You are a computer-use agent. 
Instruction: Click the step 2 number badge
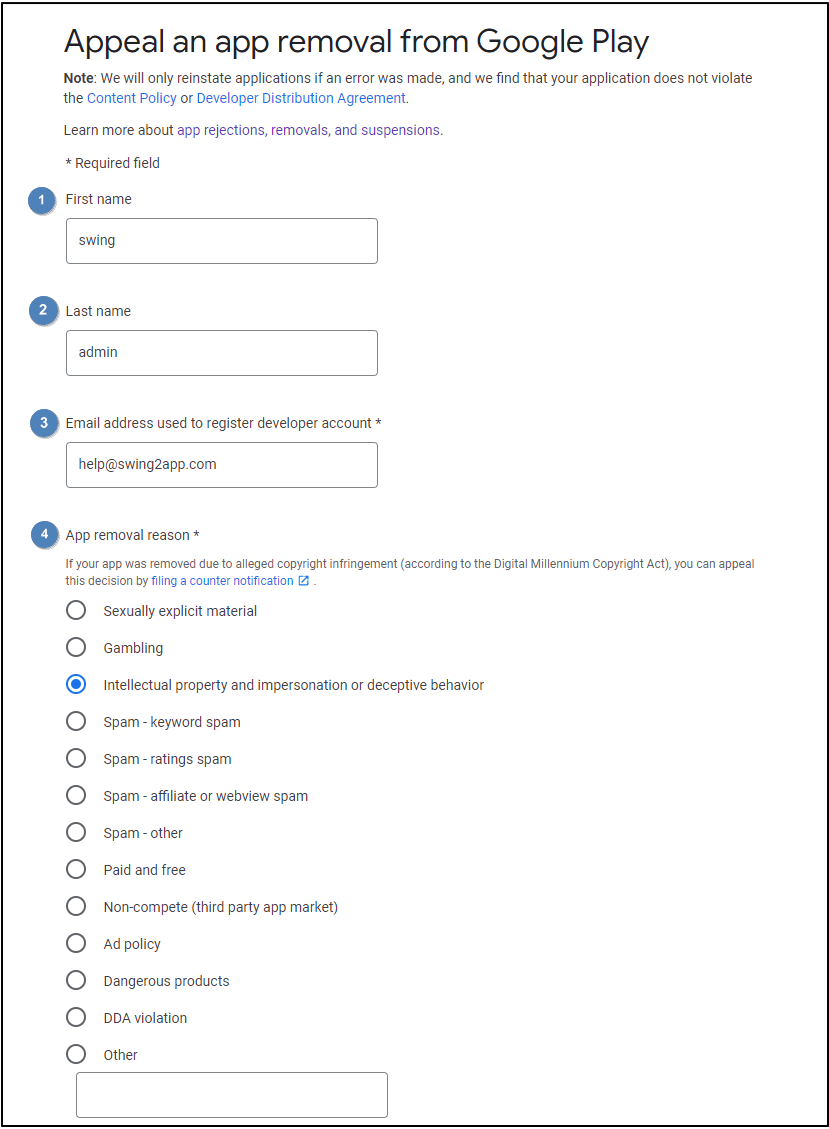(x=42, y=311)
